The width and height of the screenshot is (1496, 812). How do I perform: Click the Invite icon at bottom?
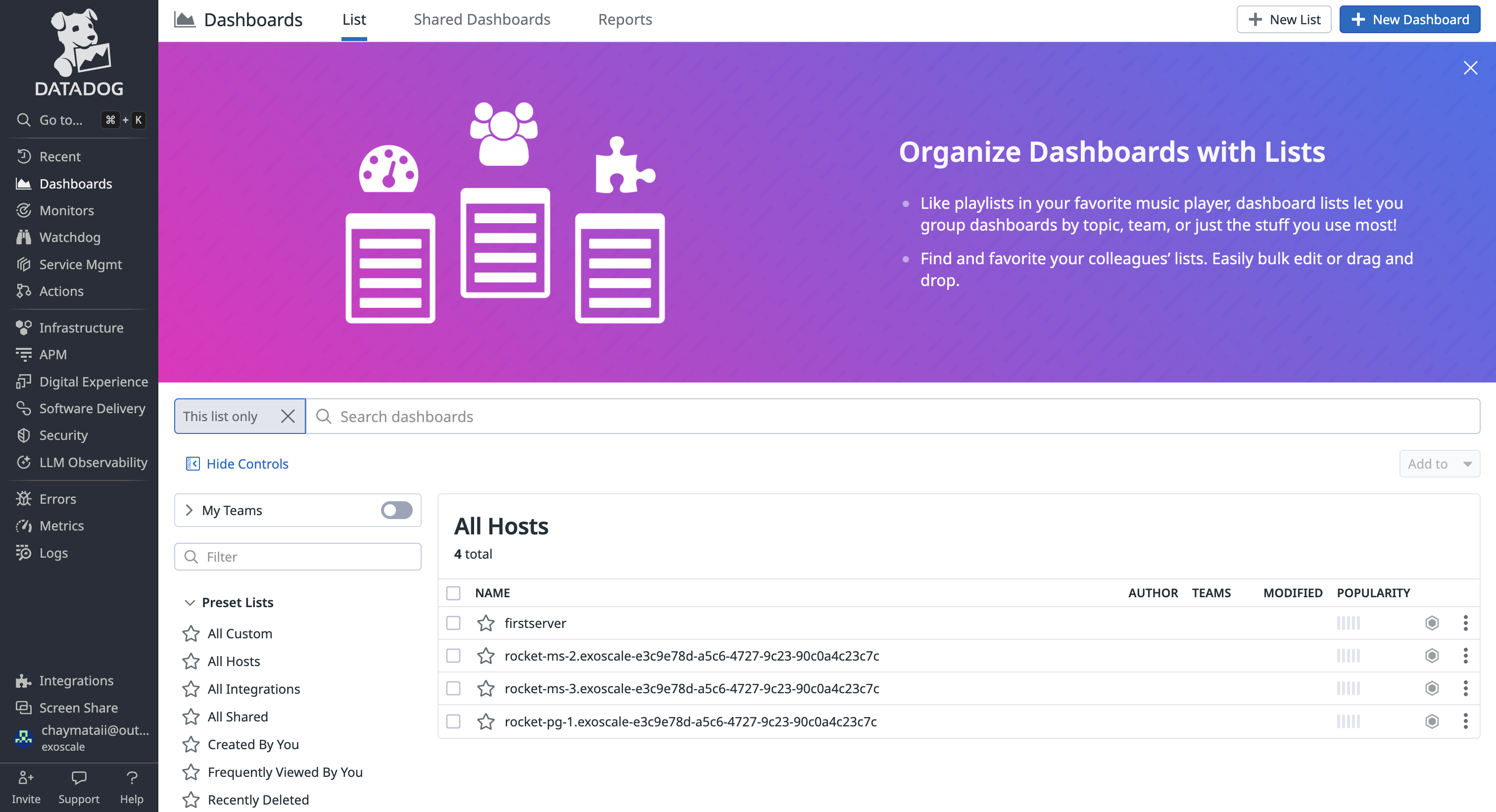tap(26, 778)
